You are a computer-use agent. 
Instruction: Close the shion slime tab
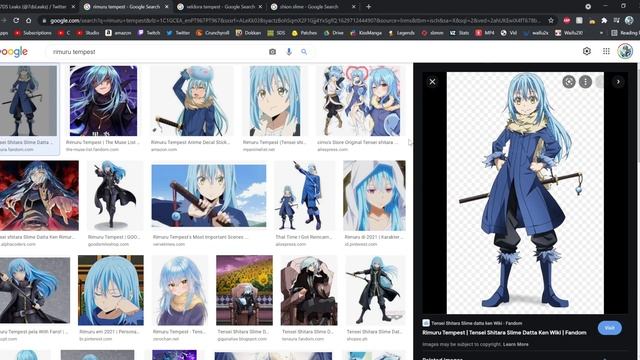354,7
